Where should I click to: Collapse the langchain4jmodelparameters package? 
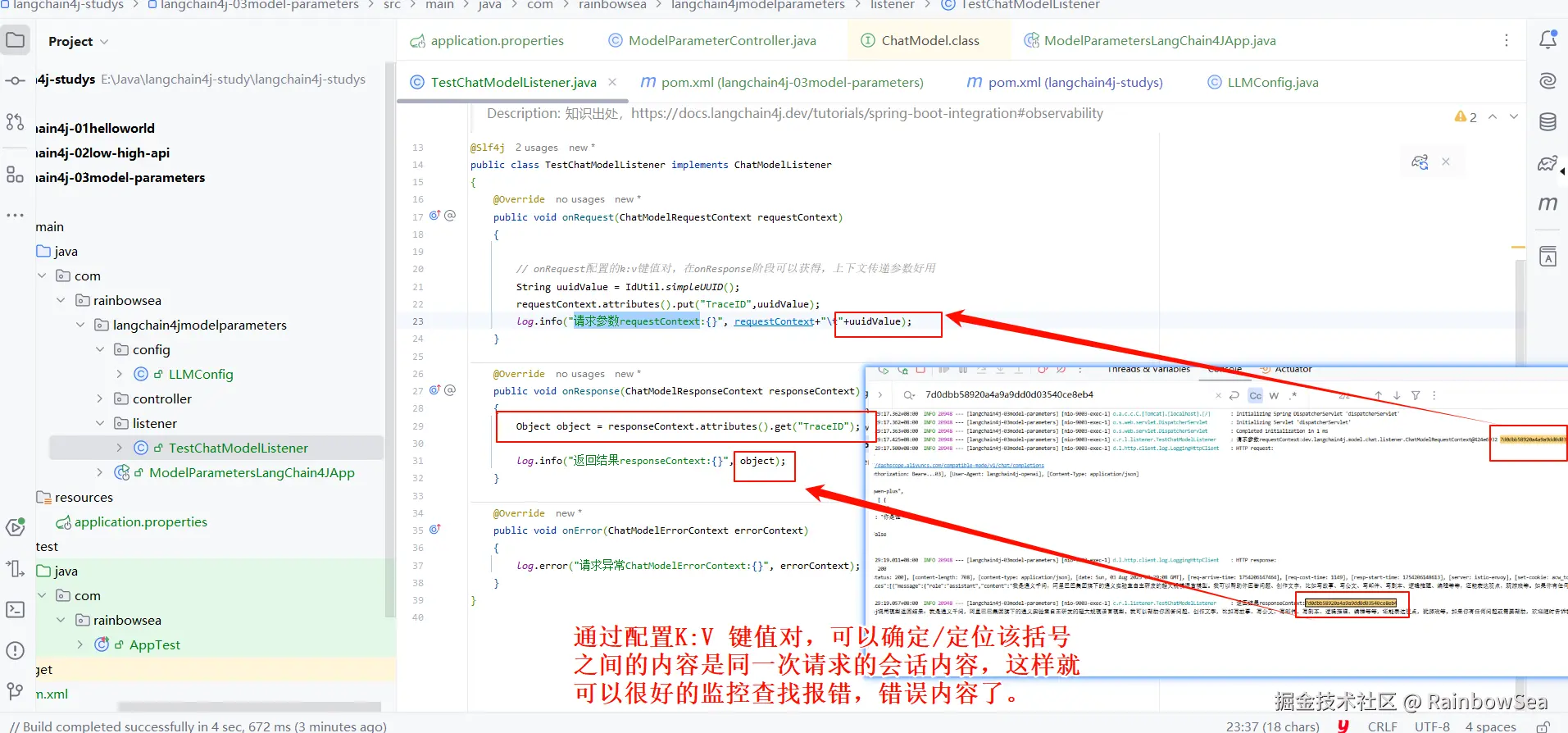pyautogui.click(x=80, y=325)
